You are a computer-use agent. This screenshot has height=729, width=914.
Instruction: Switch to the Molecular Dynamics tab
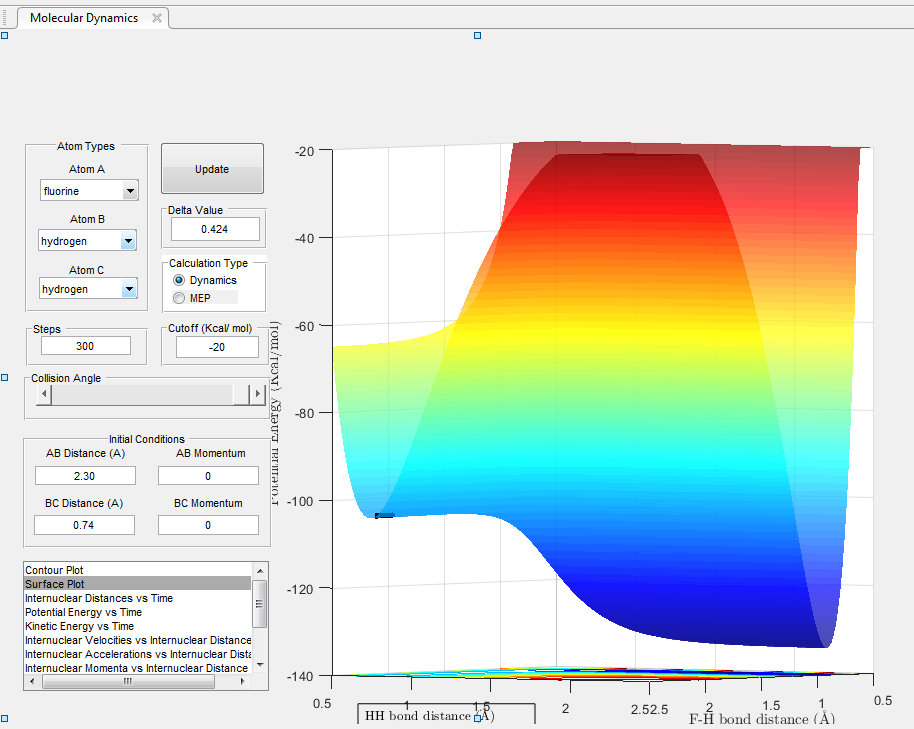(x=84, y=18)
